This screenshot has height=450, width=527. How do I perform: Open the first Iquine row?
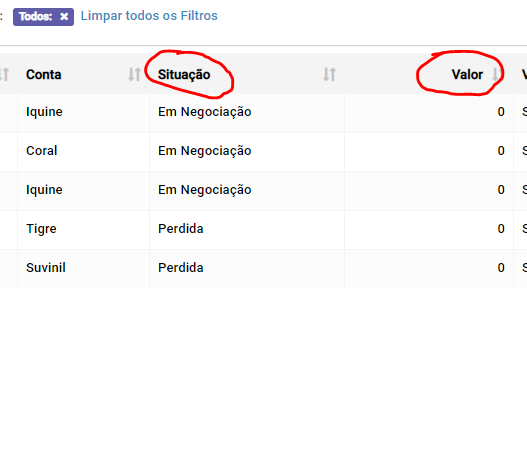44,112
